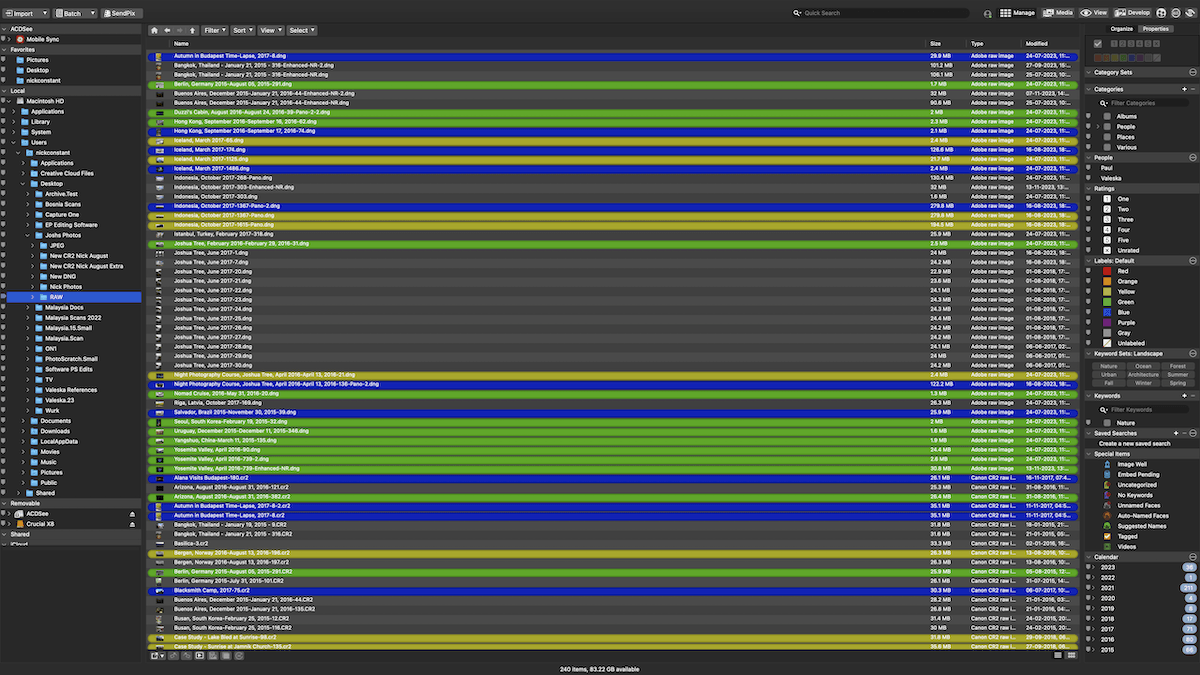Viewport: 1200px width, 675px height.
Task: Click the SendPix button
Action: pyautogui.click(x=120, y=12)
